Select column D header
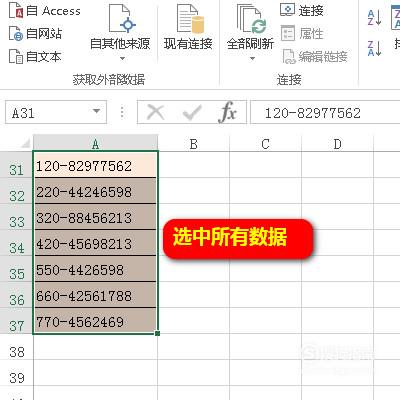400x400 pixels. tap(338, 144)
